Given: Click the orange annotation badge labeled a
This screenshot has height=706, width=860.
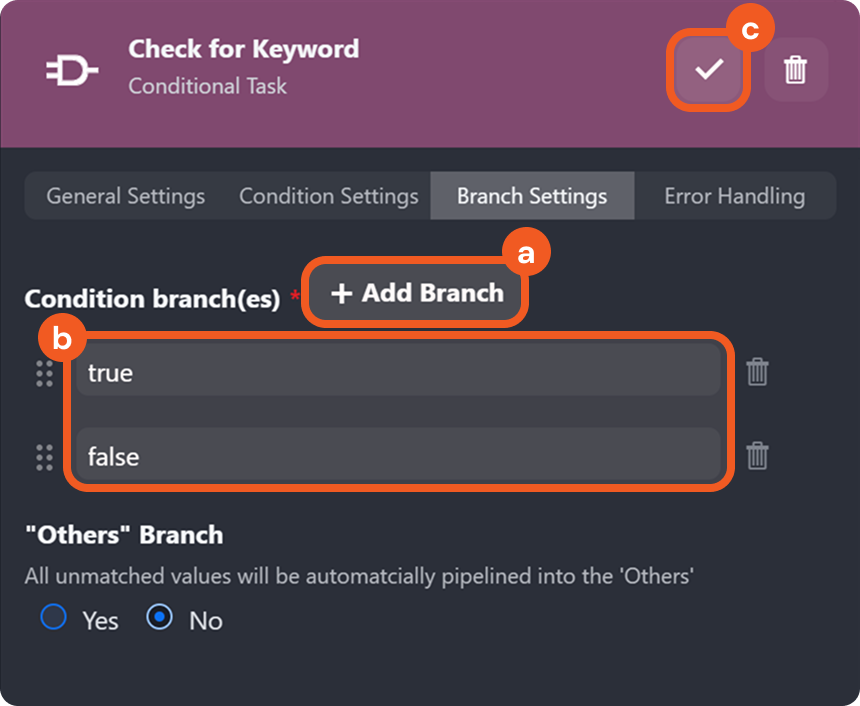Looking at the screenshot, I should point(526,254).
